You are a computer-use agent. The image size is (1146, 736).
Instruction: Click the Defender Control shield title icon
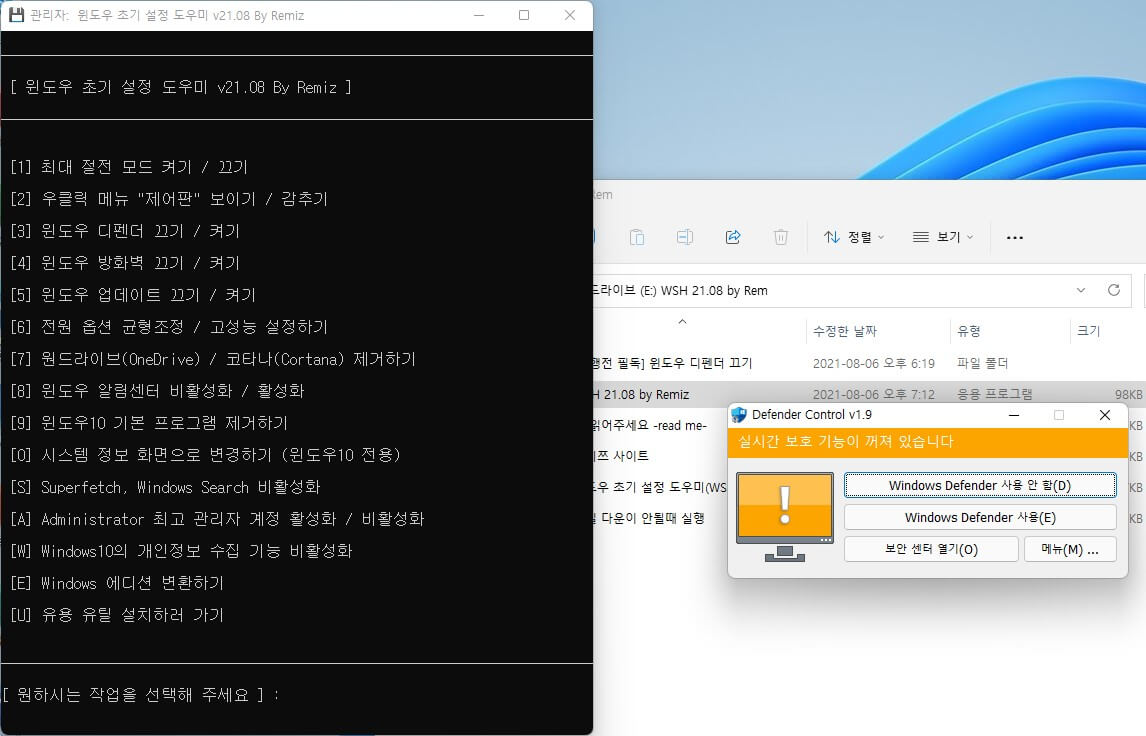click(739, 415)
